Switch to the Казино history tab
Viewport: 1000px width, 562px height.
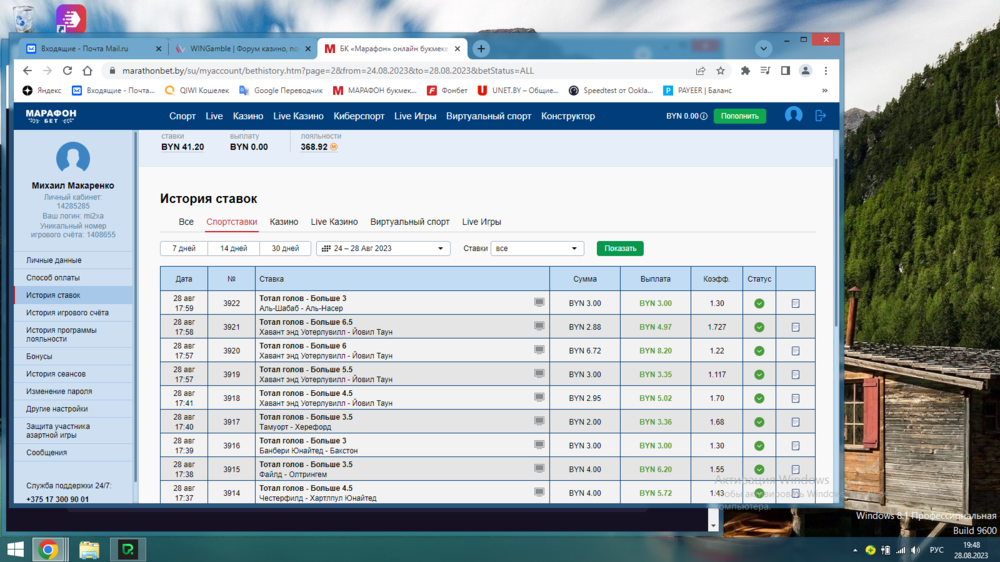(x=284, y=222)
